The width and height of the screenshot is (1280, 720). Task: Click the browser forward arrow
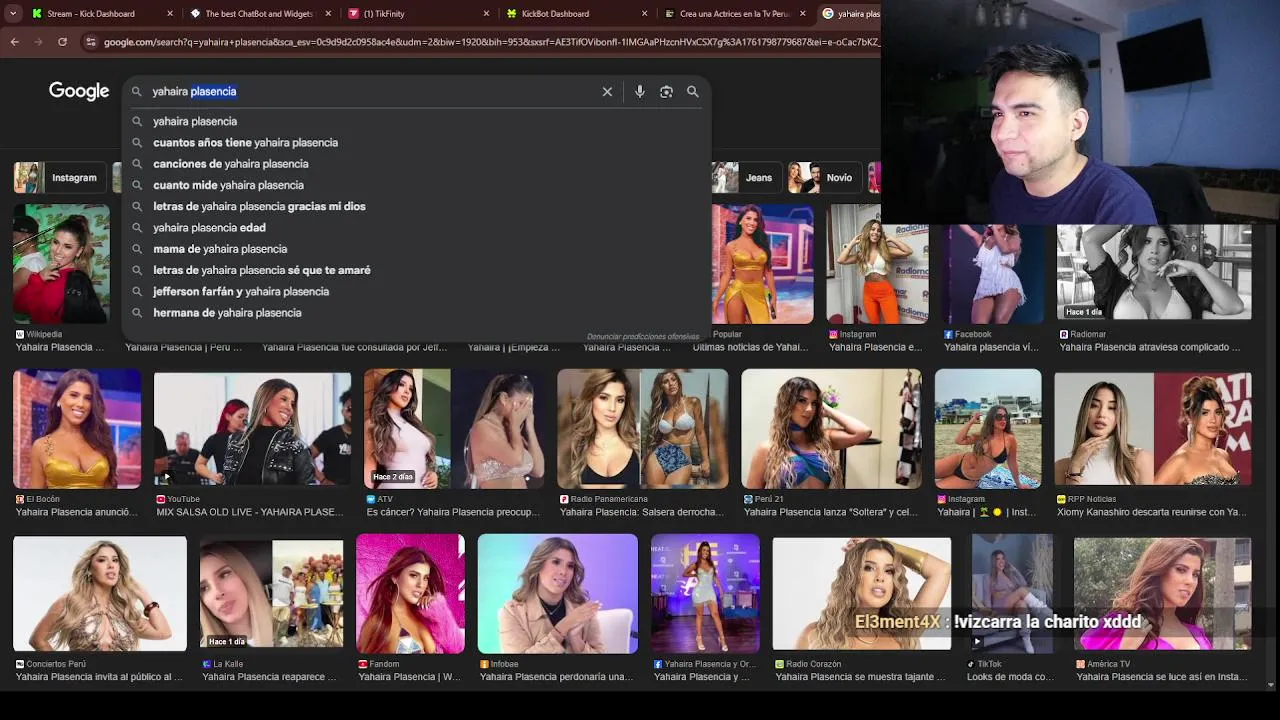tap(38, 42)
